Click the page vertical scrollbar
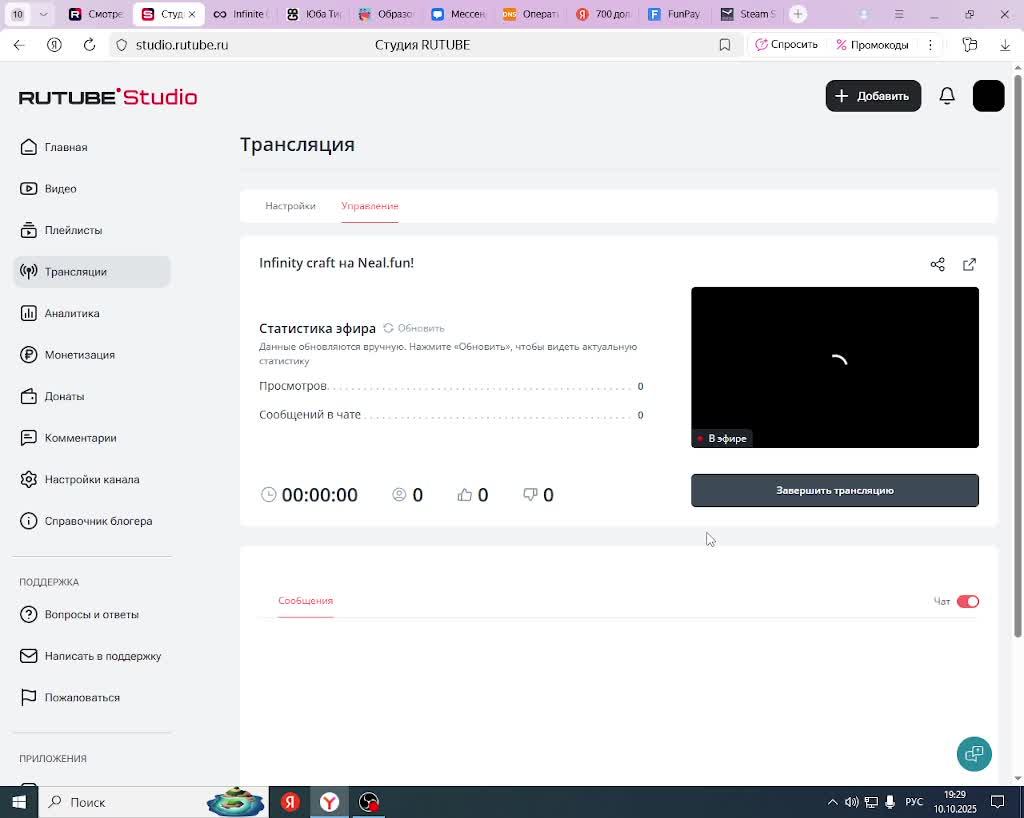Image resolution: width=1024 pixels, height=818 pixels. pyautogui.click(x=1017, y=356)
